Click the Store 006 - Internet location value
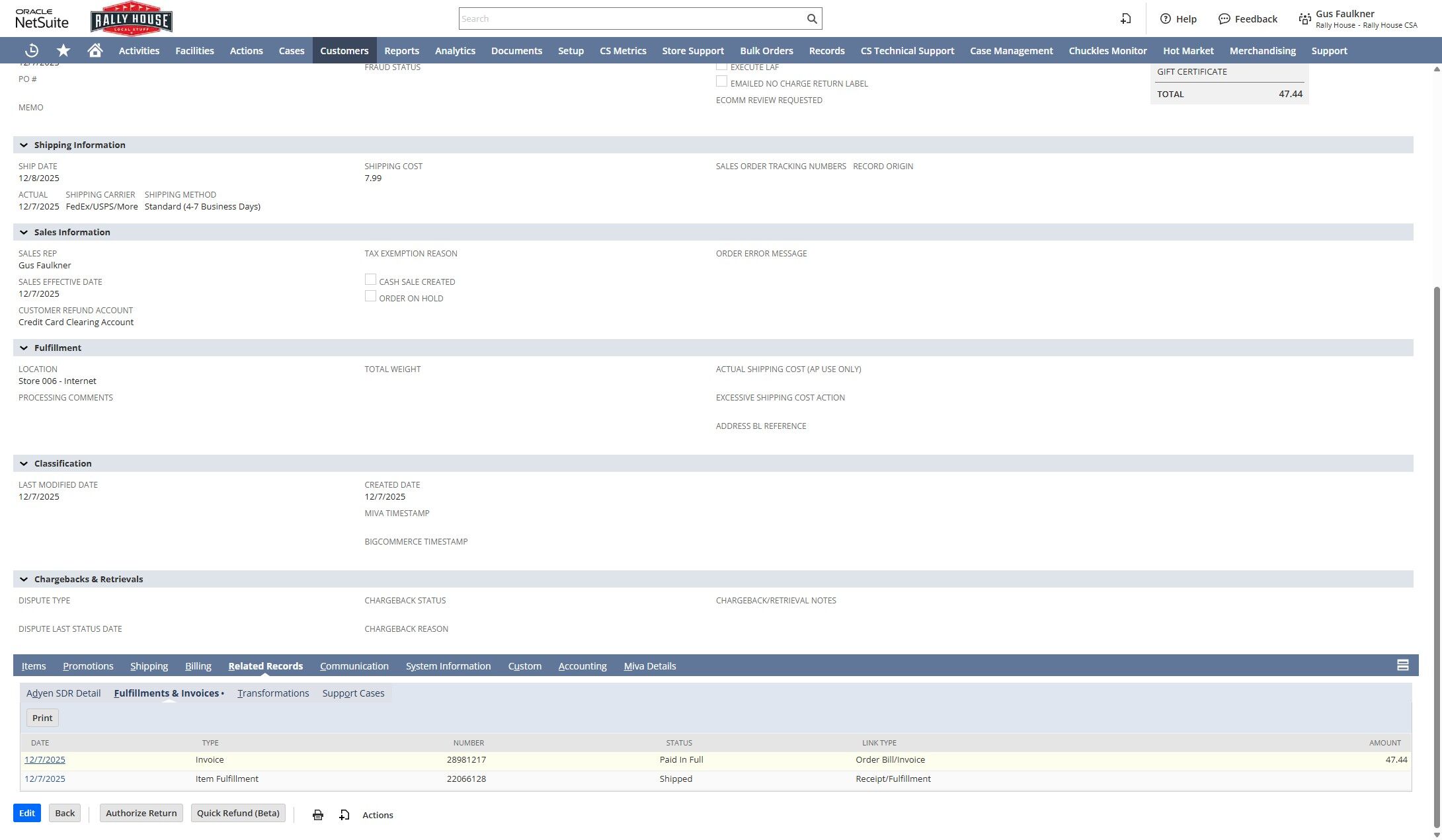The image size is (1442, 840). (x=58, y=381)
